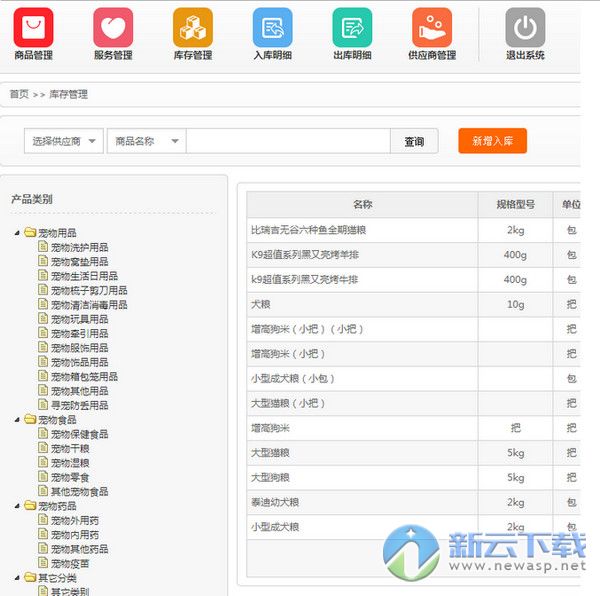Image resolution: width=600 pixels, height=596 pixels.
Task: Select 宠物其他用品 category
Action: 80,391
